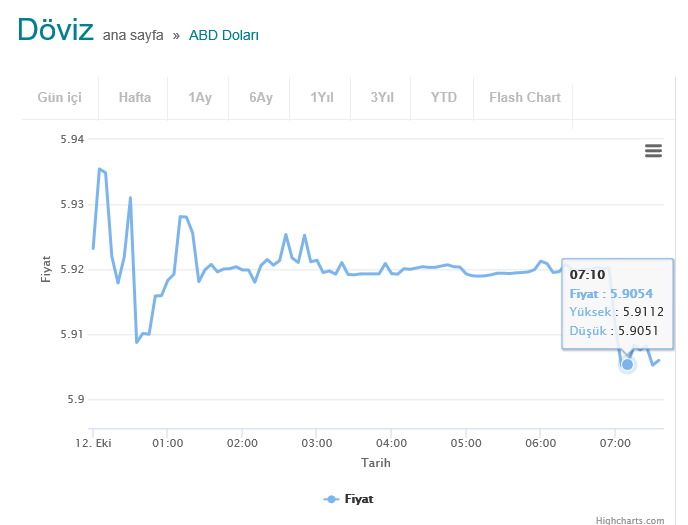
Task: Click the Döviz page heading
Action: tap(55, 29)
